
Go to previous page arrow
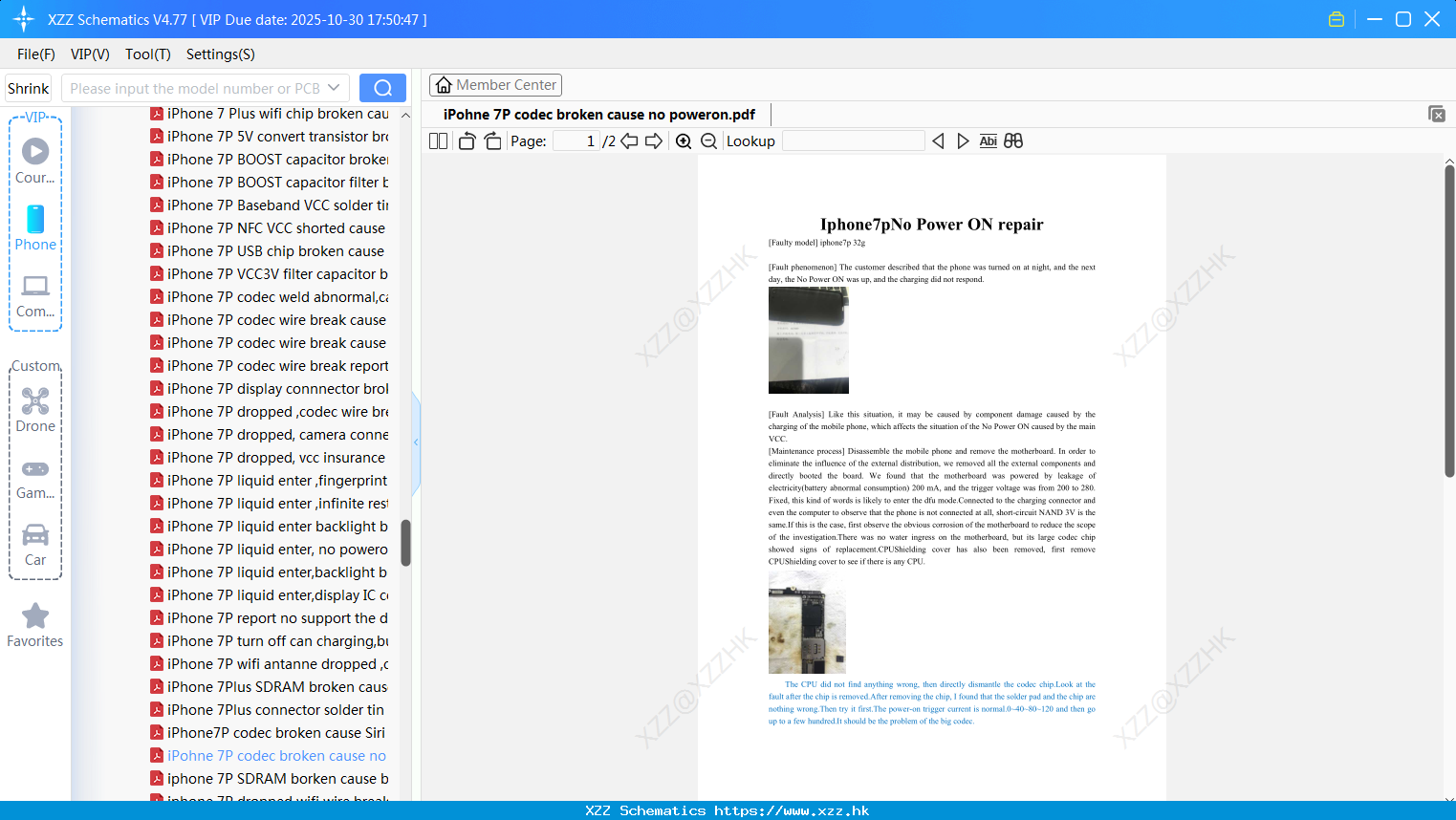tap(629, 141)
